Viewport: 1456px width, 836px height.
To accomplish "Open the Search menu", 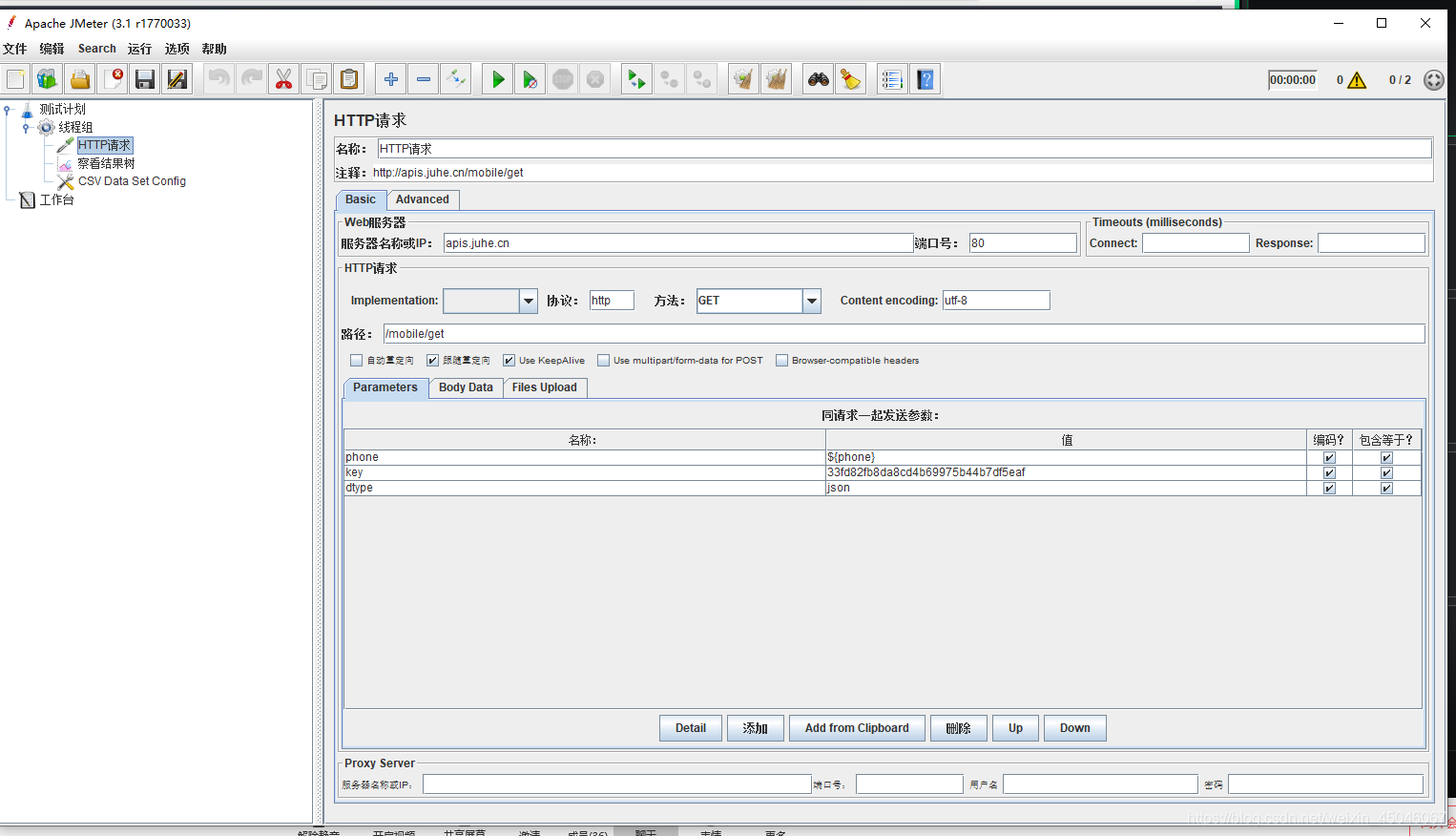I will 97,49.
